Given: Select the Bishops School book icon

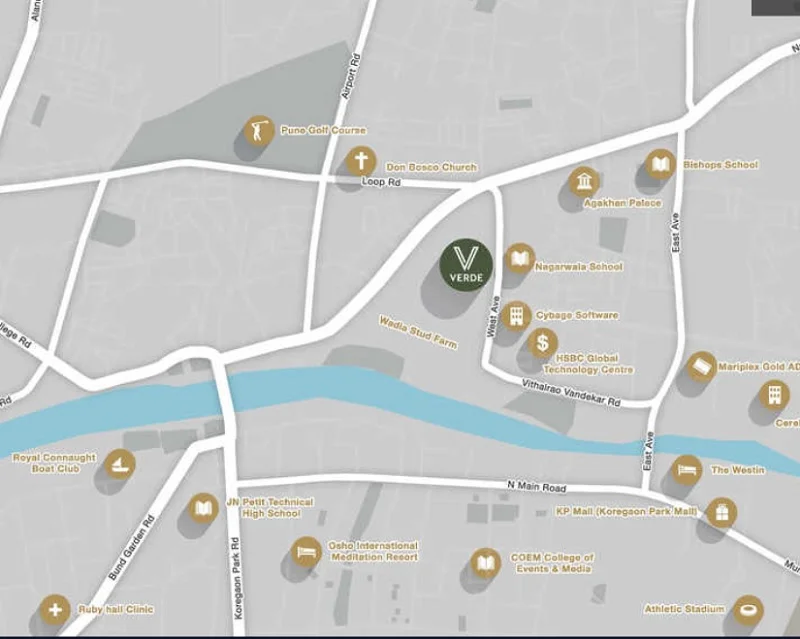Looking at the screenshot, I should [x=661, y=164].
